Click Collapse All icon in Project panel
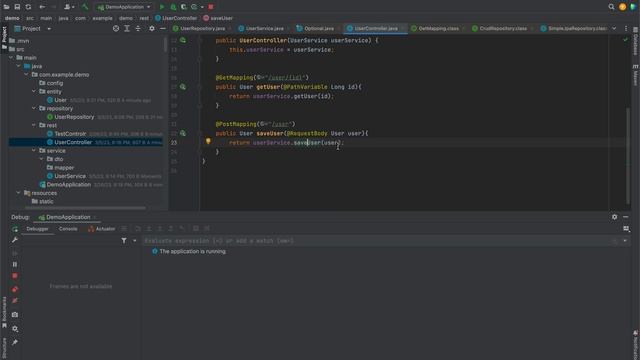 pos(138,29)
